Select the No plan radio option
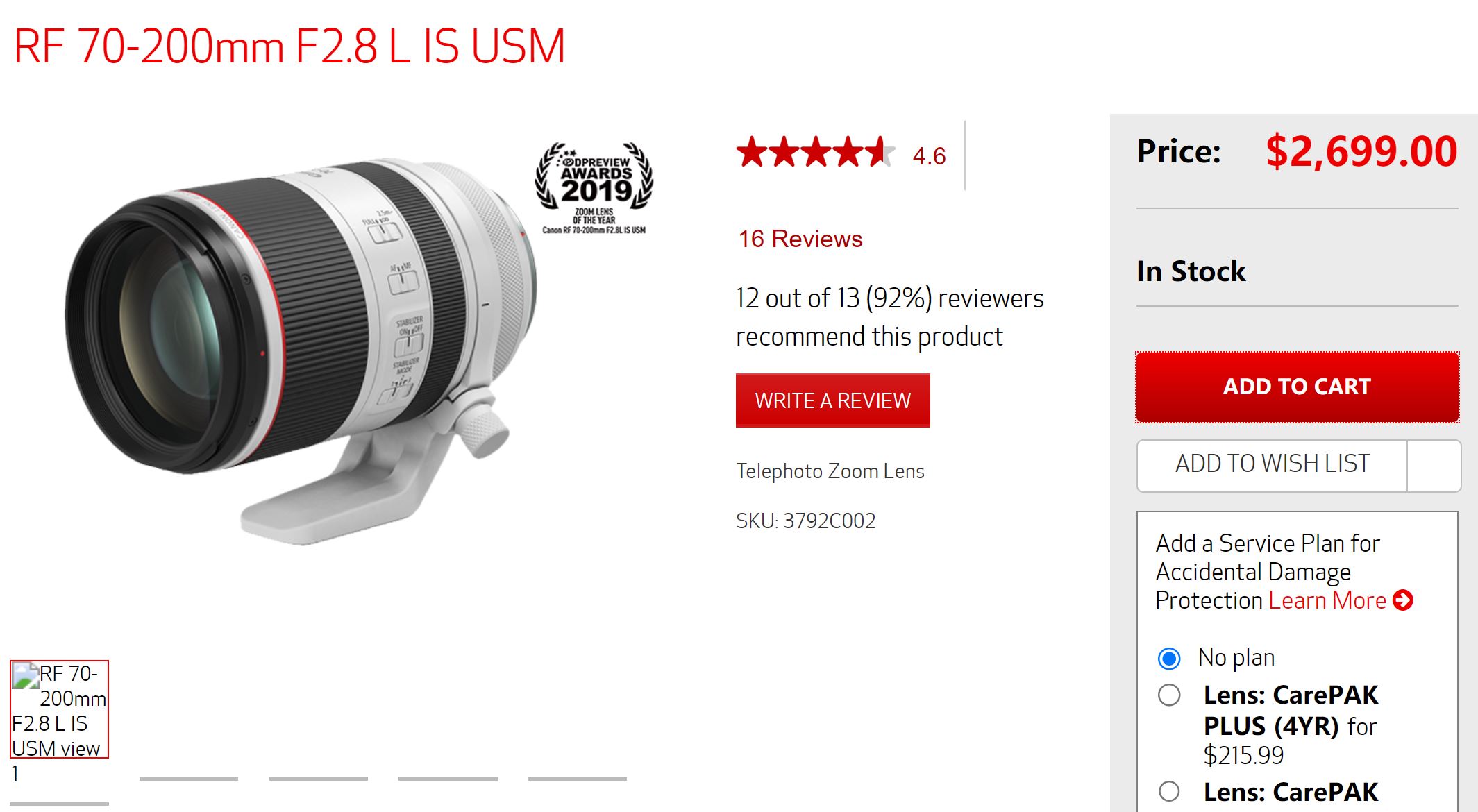1478x812 pixels. point(1169,658)
